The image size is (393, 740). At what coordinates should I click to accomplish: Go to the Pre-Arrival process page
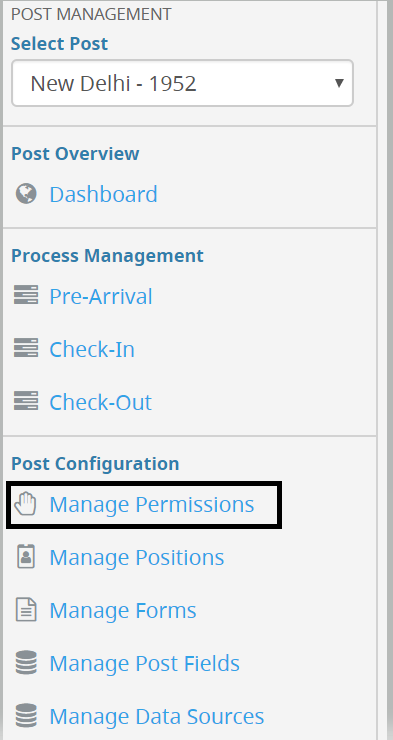(101, 296)
